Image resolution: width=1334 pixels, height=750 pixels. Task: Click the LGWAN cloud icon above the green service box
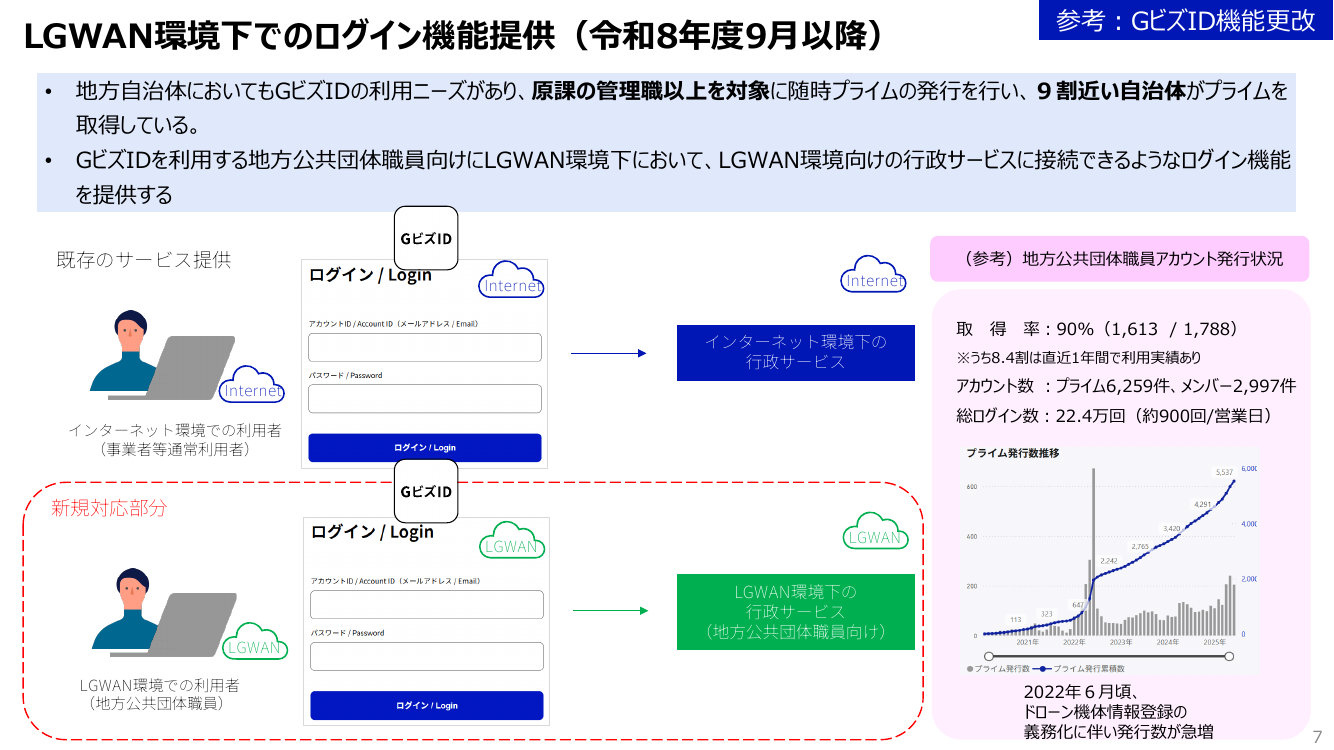coord(875,531)
